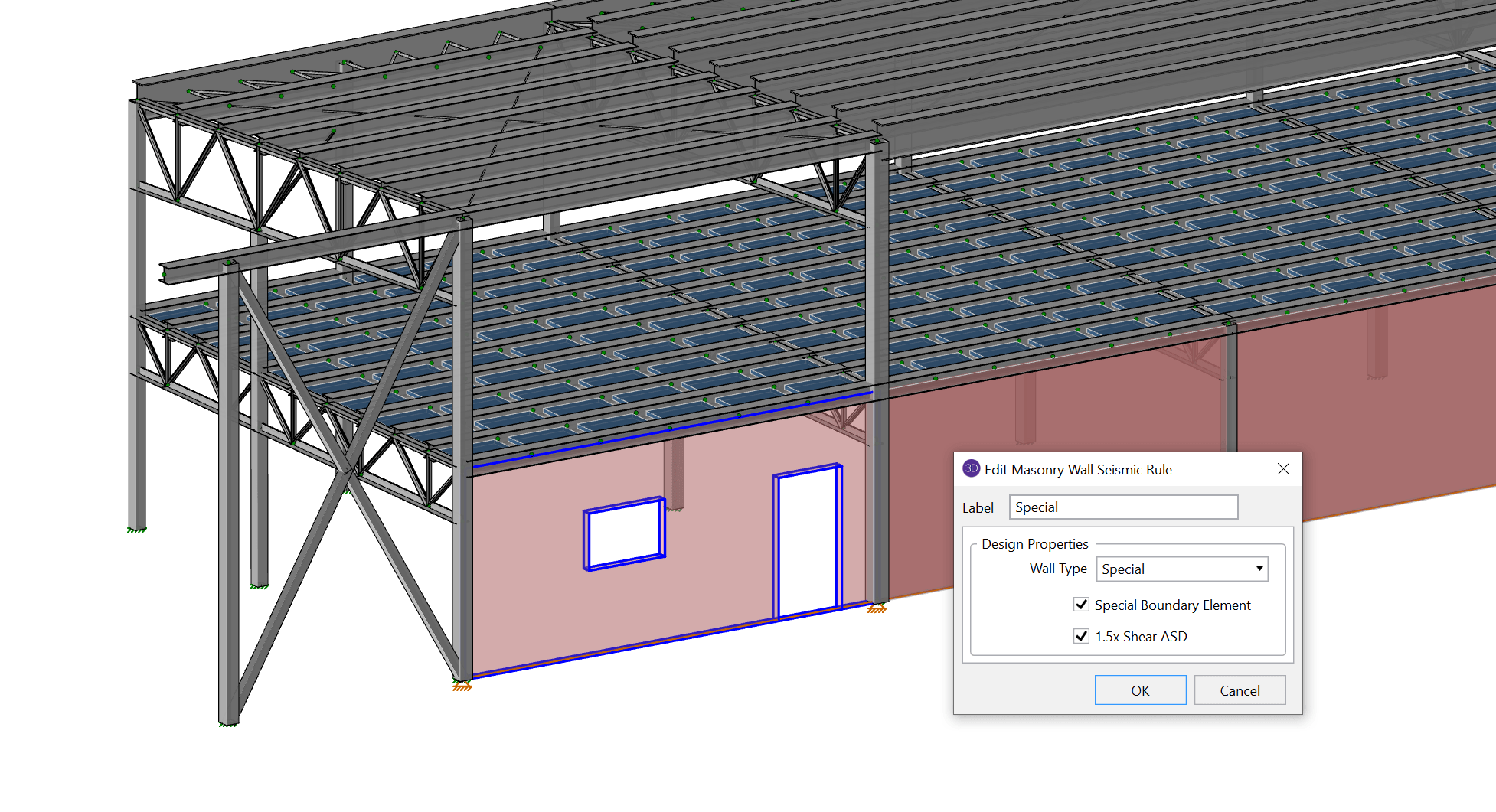
Task: Close the Edit Masonry Wall Seismic Rule dialog
Action: coord(1283,469)
